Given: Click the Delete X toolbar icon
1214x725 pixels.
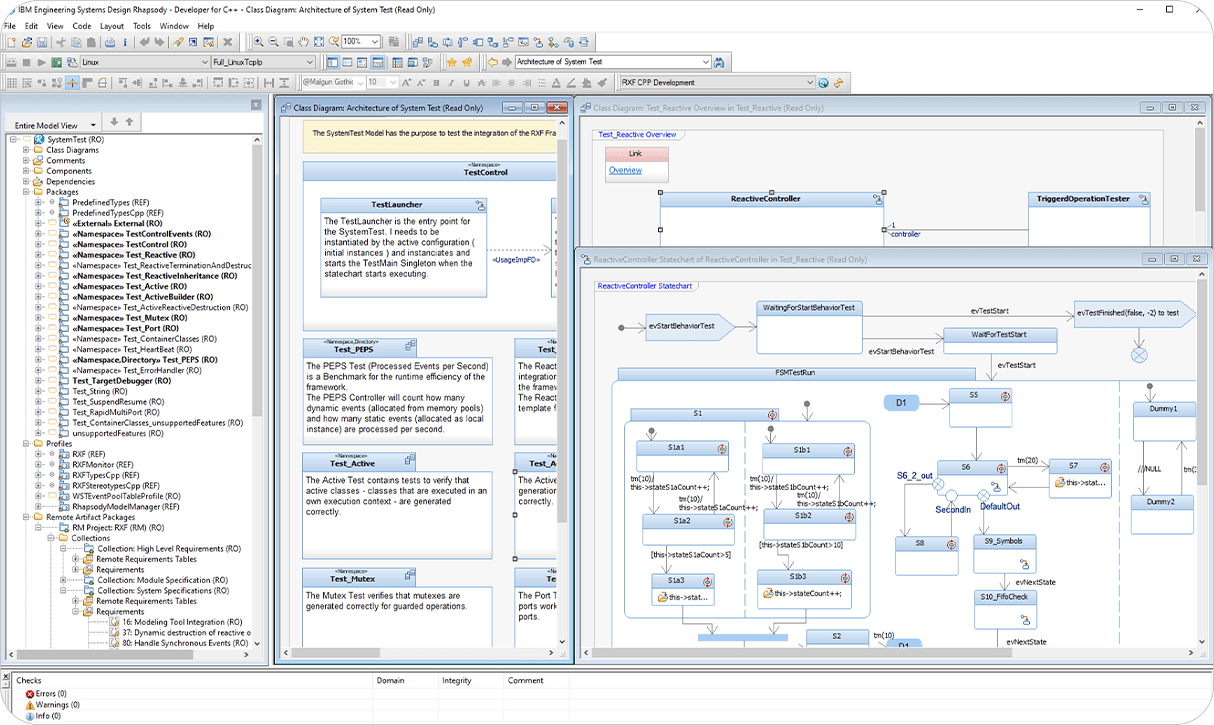Looking at the screenshot, I should click(x=228, y=42).
